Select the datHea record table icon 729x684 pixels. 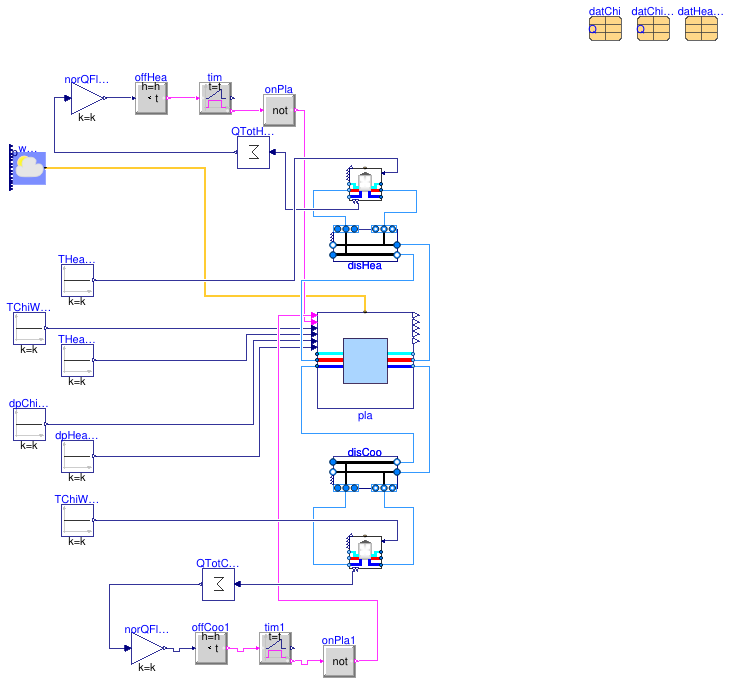click(x=701, y=29)
